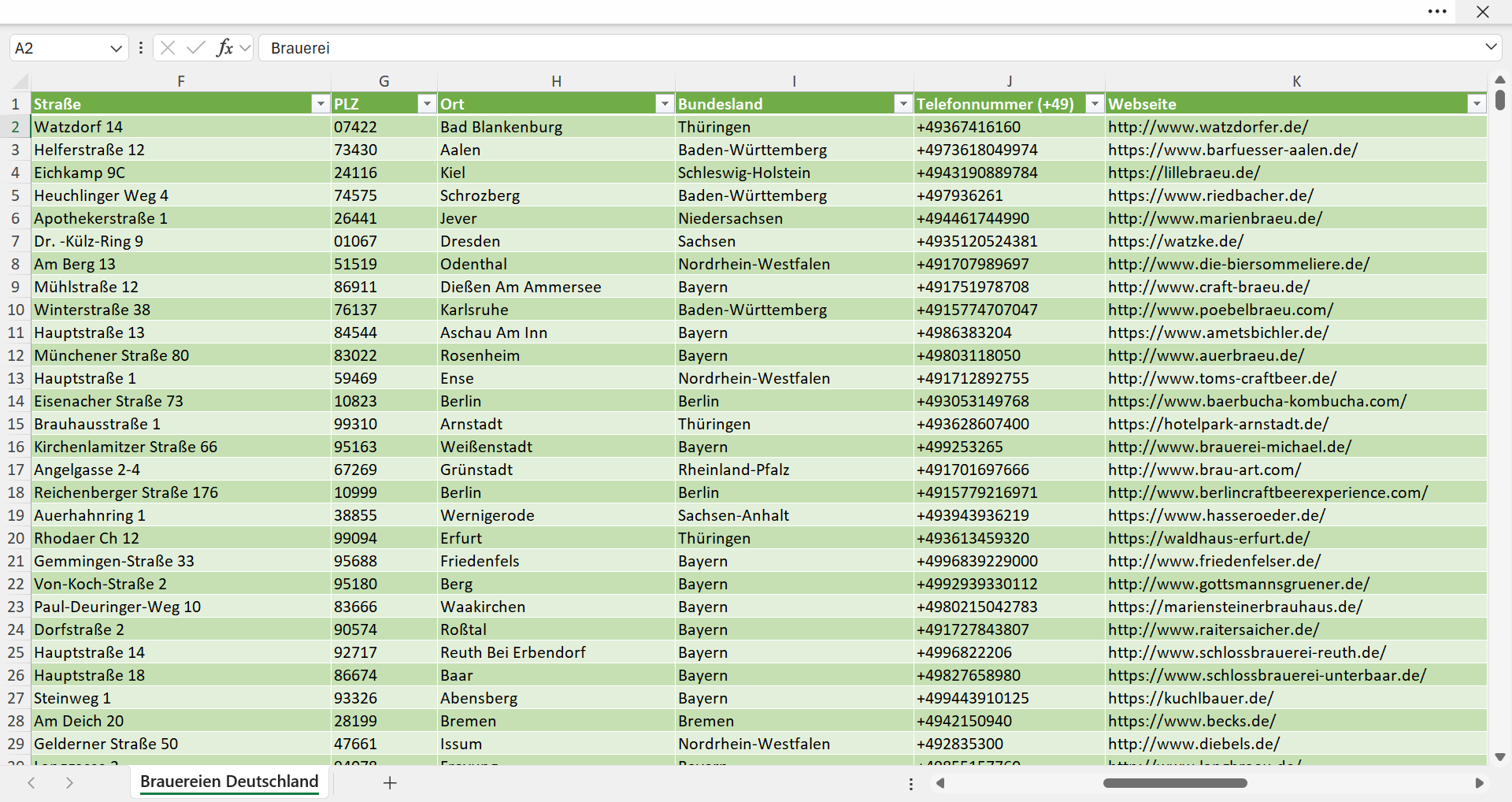This screenshot has height=802, width=1512.
Task: Click the formula bar confirm checkmark icon
Action: [196, 48]
